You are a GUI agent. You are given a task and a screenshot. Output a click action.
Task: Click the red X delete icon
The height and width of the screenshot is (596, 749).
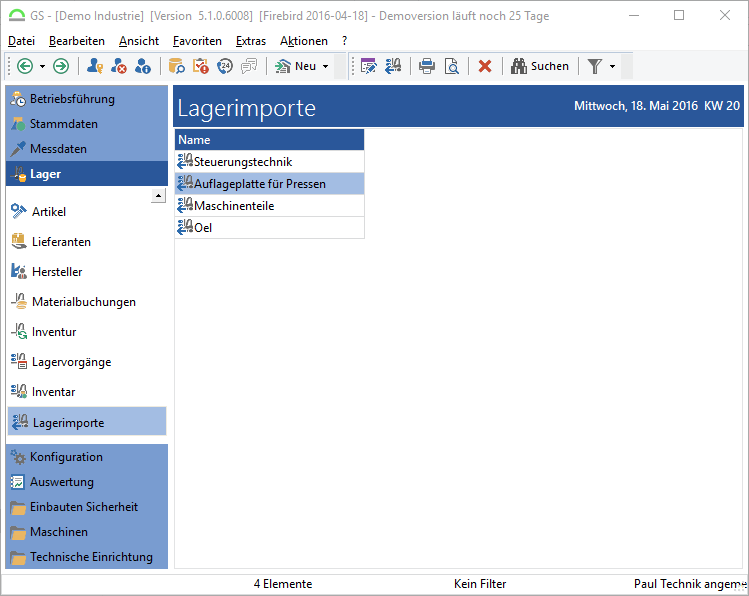485,66
